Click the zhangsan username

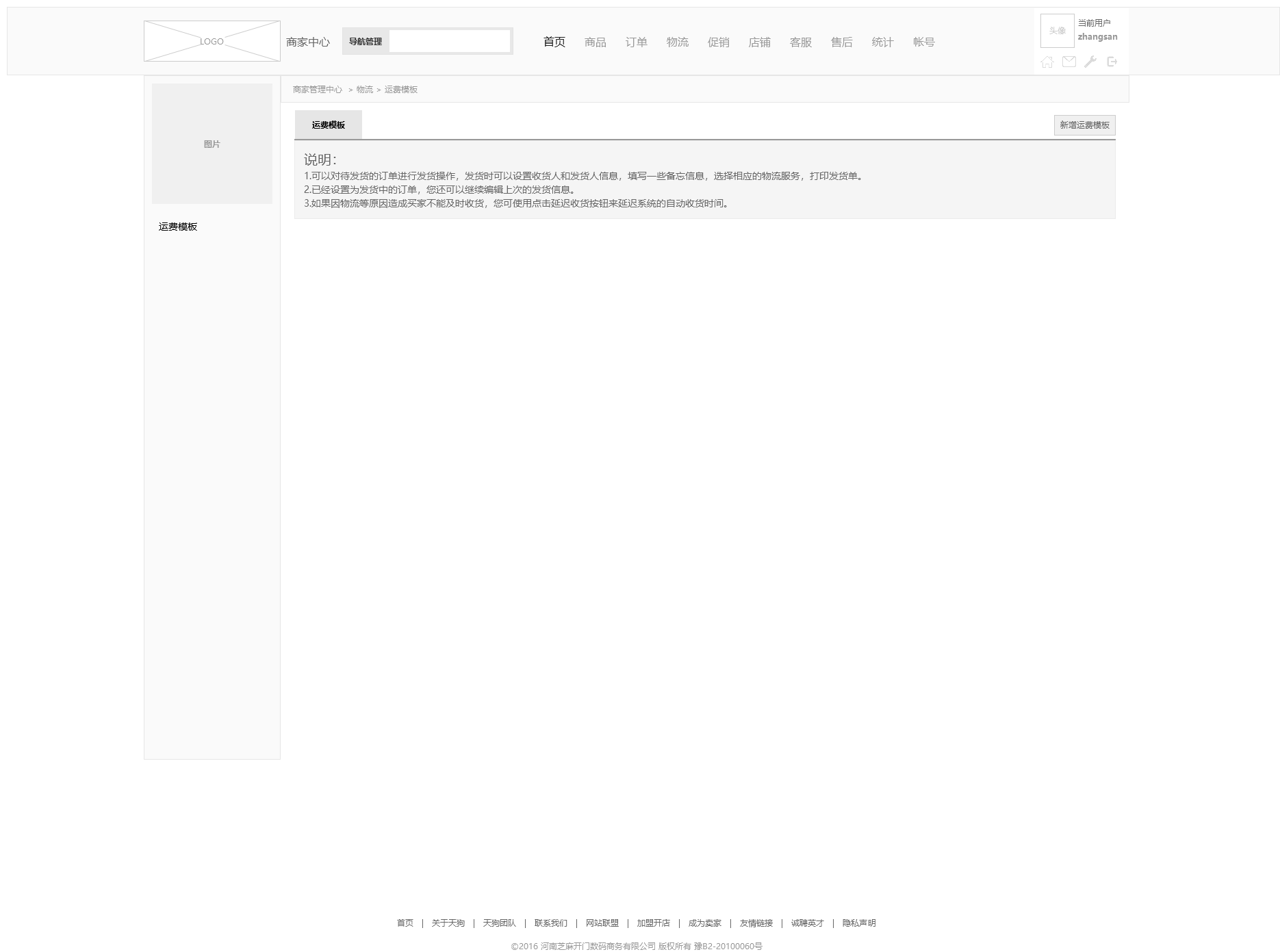(x=1097, y=37)
